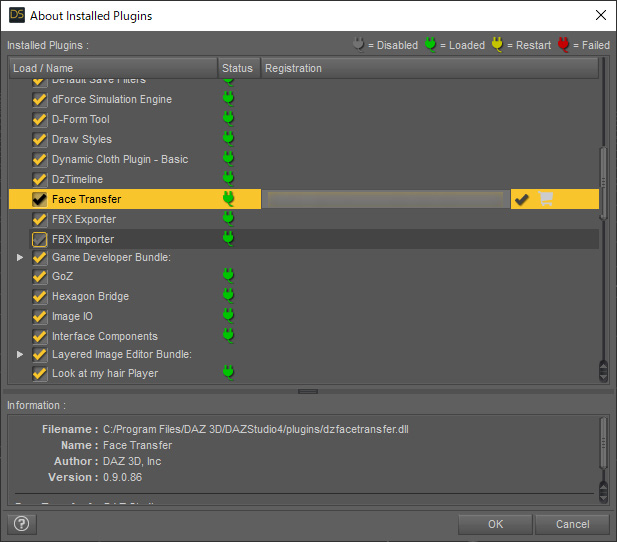Click the Look at my hair Player plug icon
The height and width of the screenshot is (542, 617).
[x=228, y=372]
